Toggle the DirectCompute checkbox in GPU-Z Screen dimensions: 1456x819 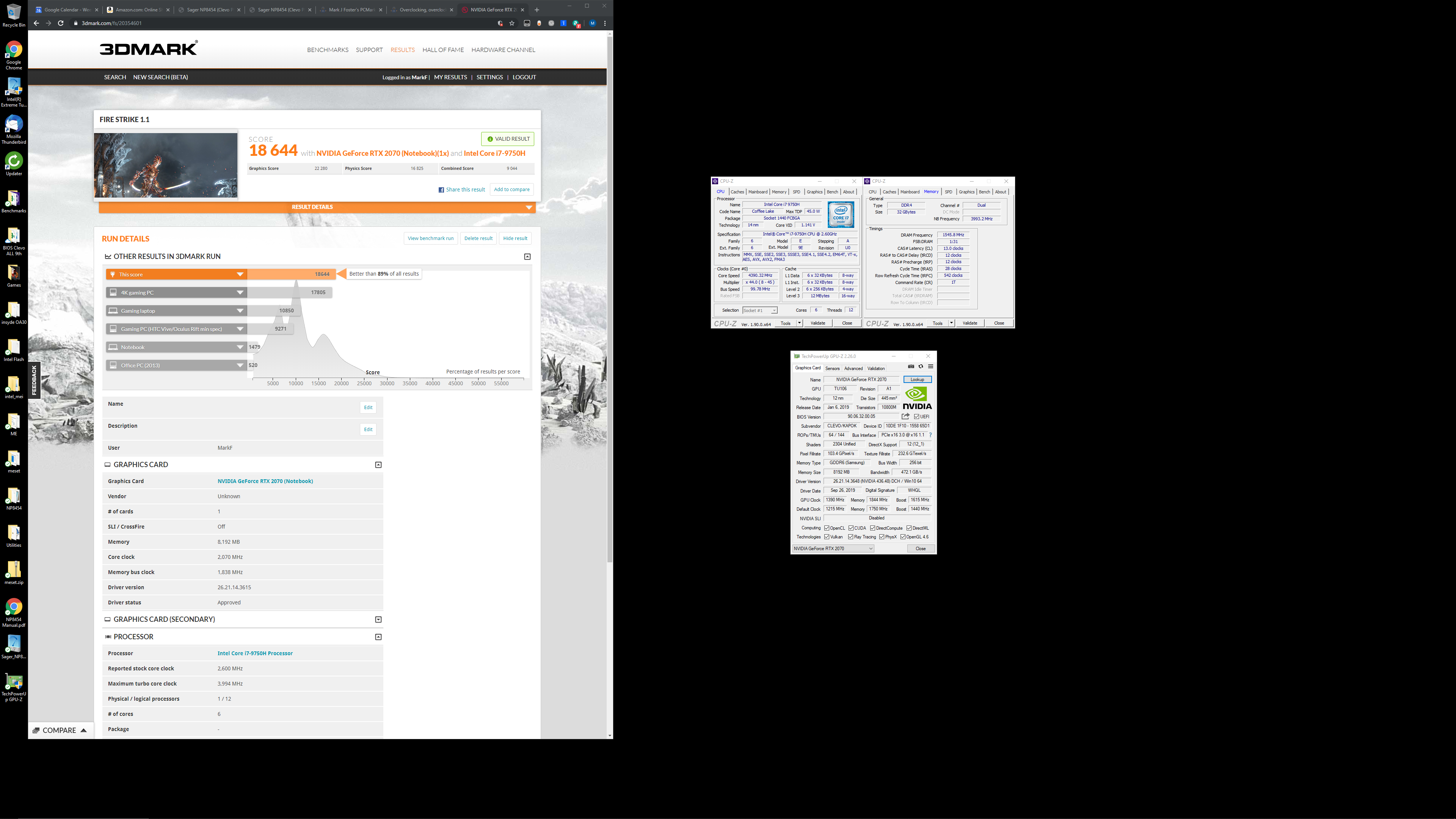tap(873, 528)
